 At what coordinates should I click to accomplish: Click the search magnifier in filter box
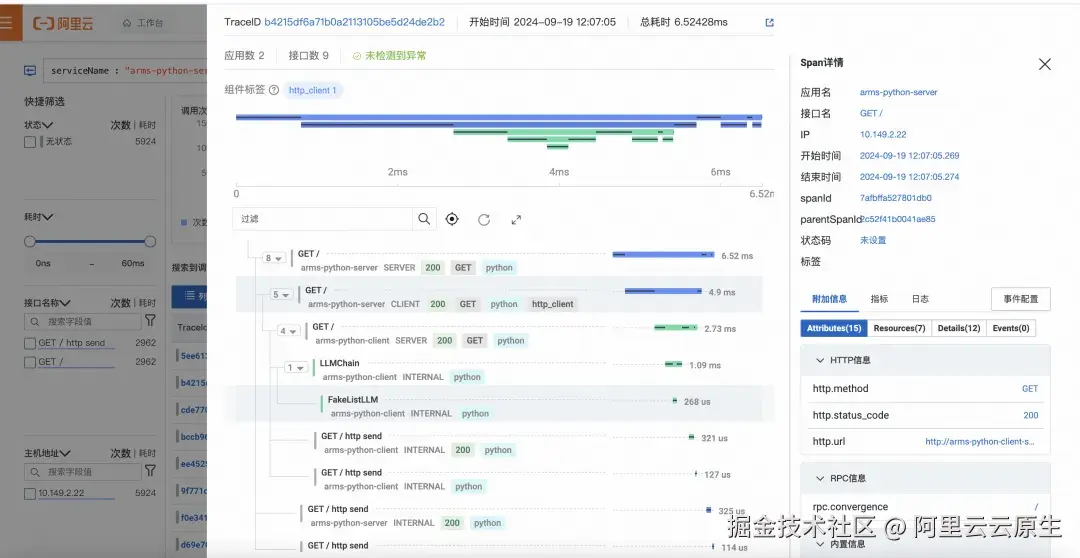(x=424, y=219)
